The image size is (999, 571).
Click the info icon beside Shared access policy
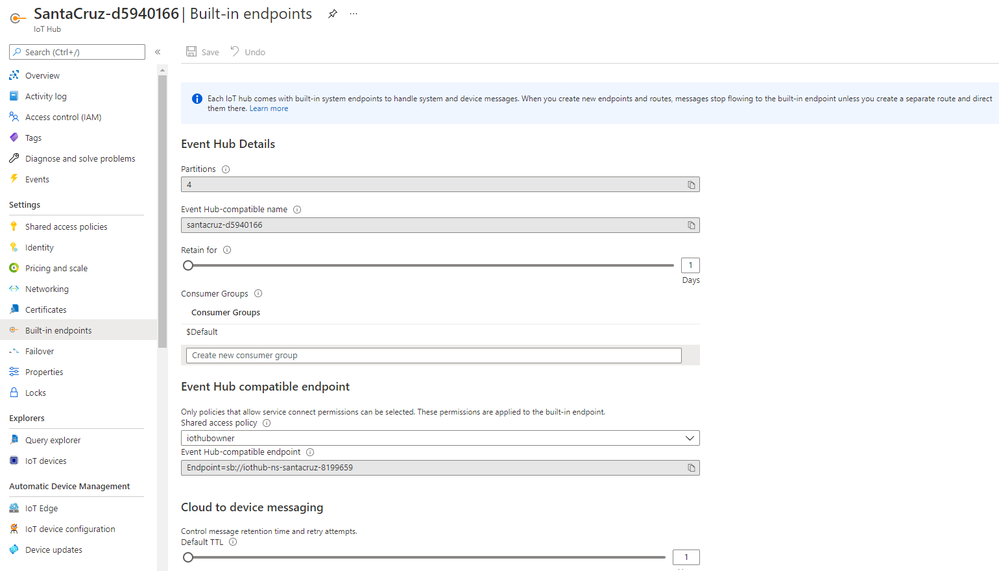[266, 423]
